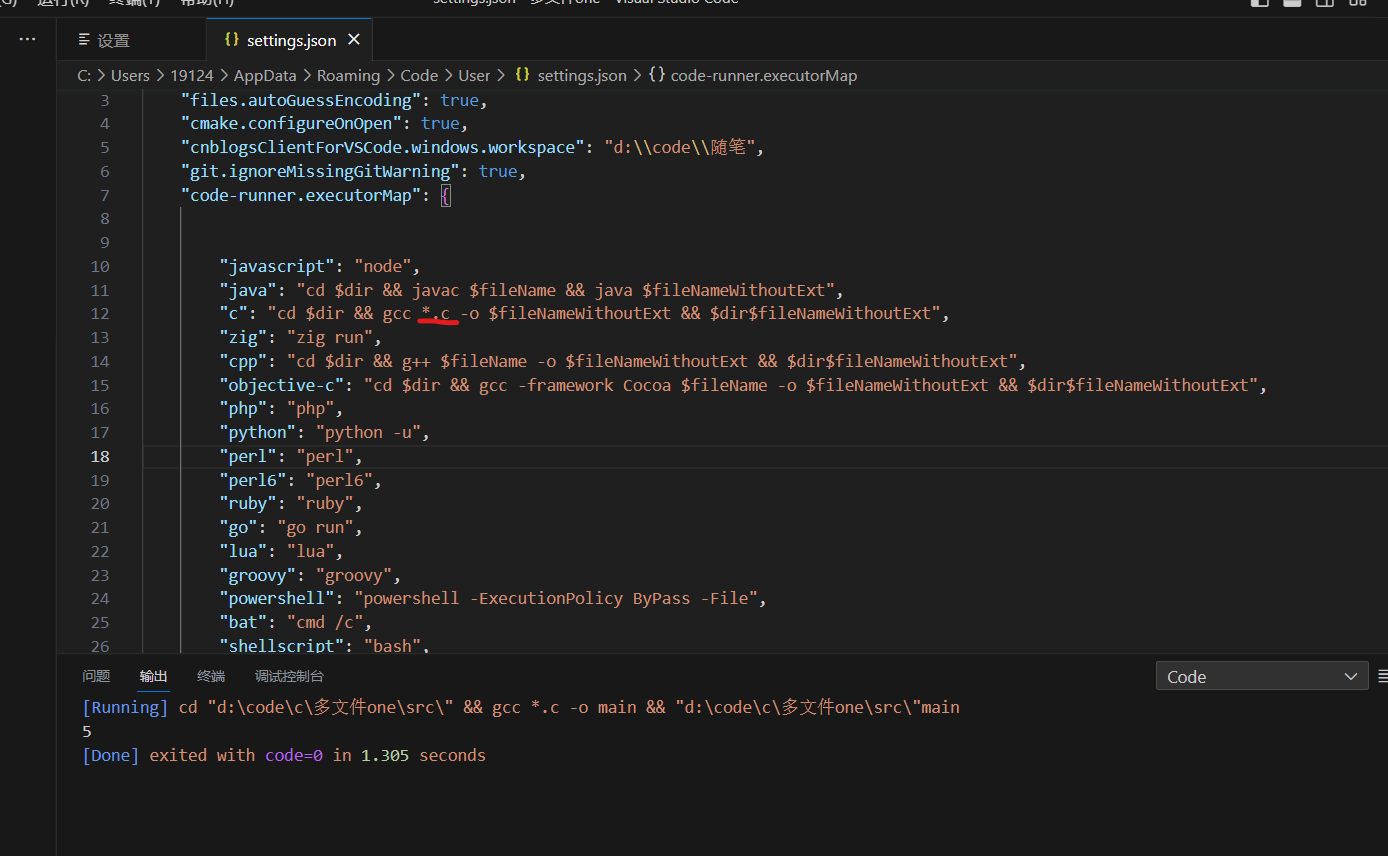Open the sidebar more actions ellipsis
This screenshot has width=1388, height=856.
pos(27,40)
